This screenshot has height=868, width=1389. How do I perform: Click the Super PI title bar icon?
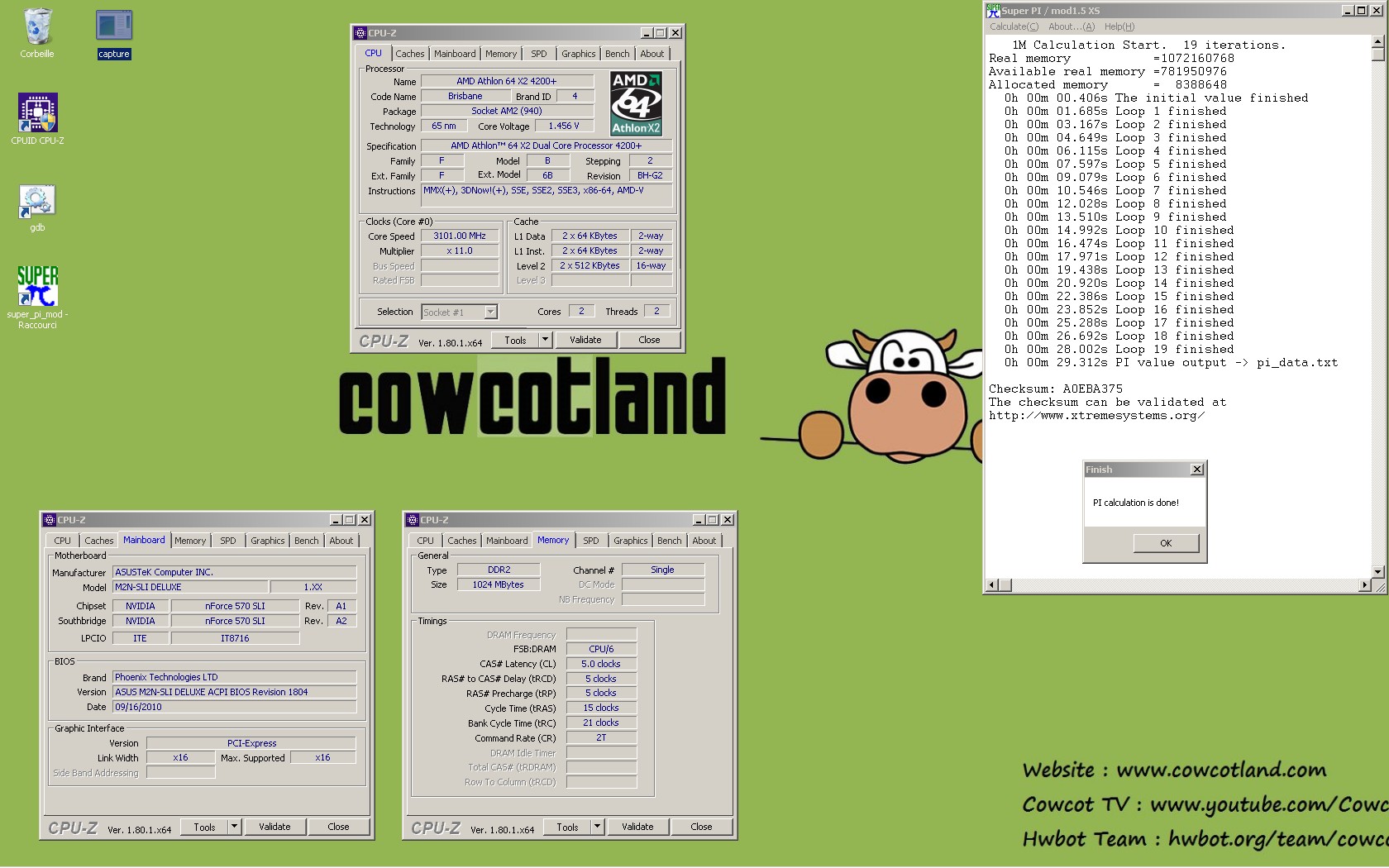pos(993,10)
